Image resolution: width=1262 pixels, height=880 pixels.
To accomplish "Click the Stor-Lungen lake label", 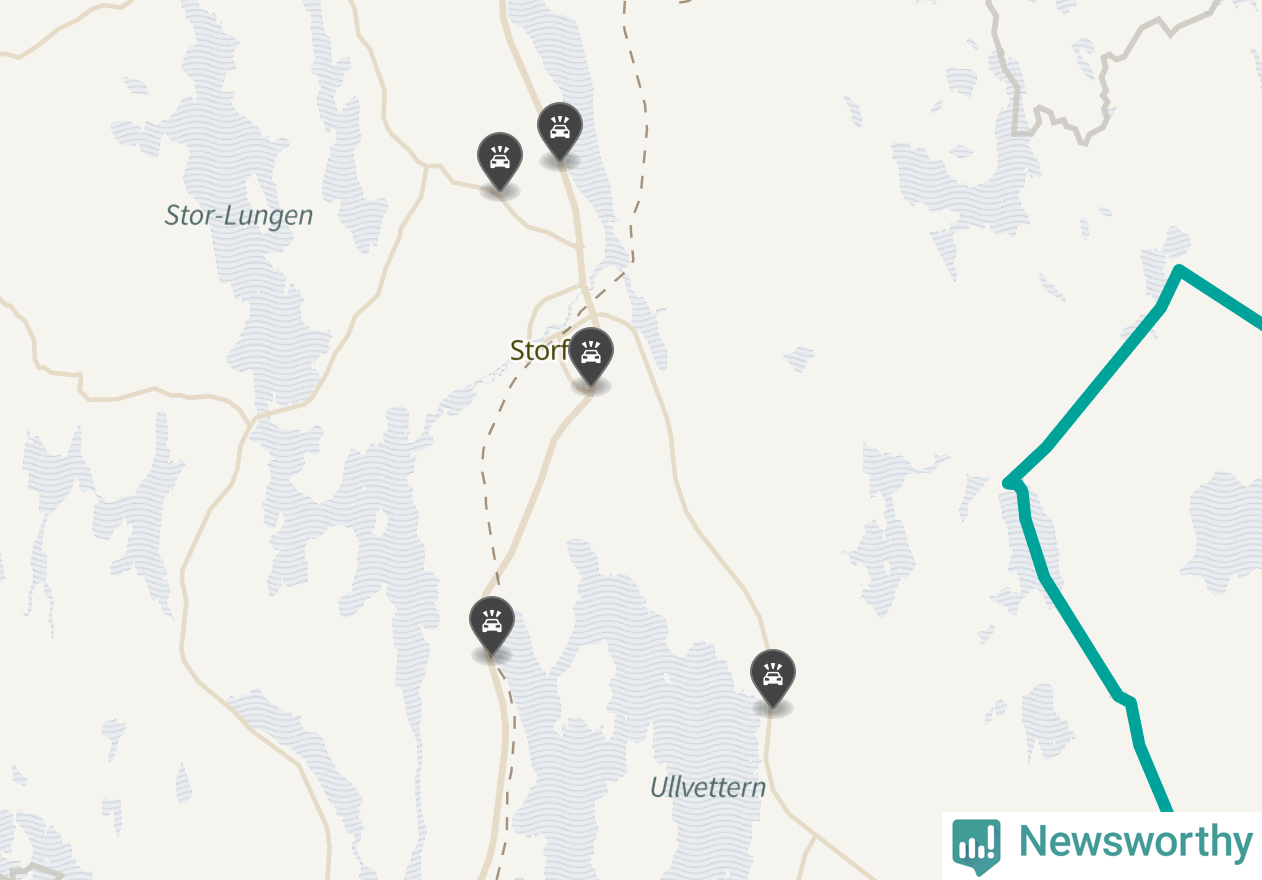I will pyautogui.click(x=238, y=215).
